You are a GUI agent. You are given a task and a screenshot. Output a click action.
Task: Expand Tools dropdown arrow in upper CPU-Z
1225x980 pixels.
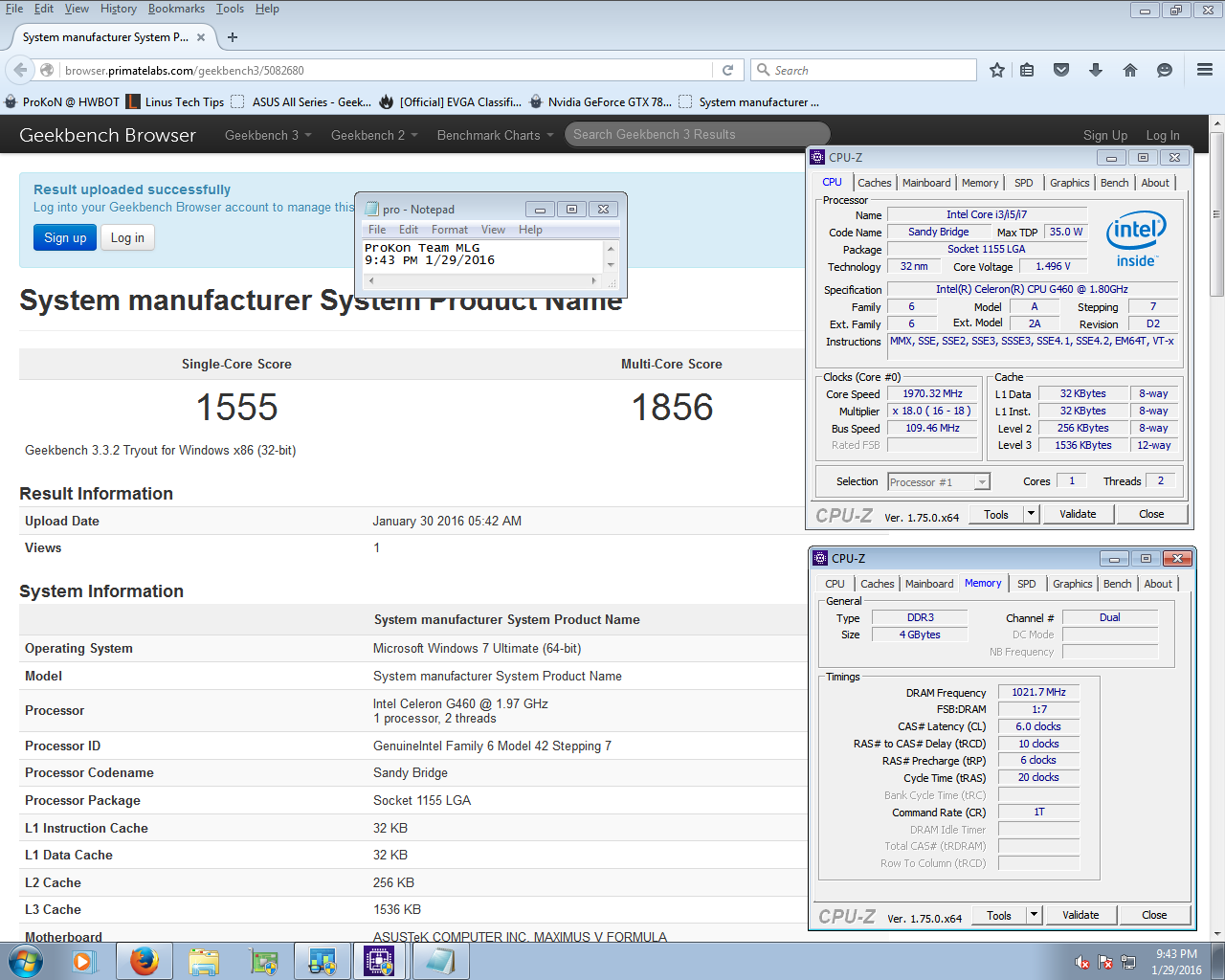point(1031,514)
